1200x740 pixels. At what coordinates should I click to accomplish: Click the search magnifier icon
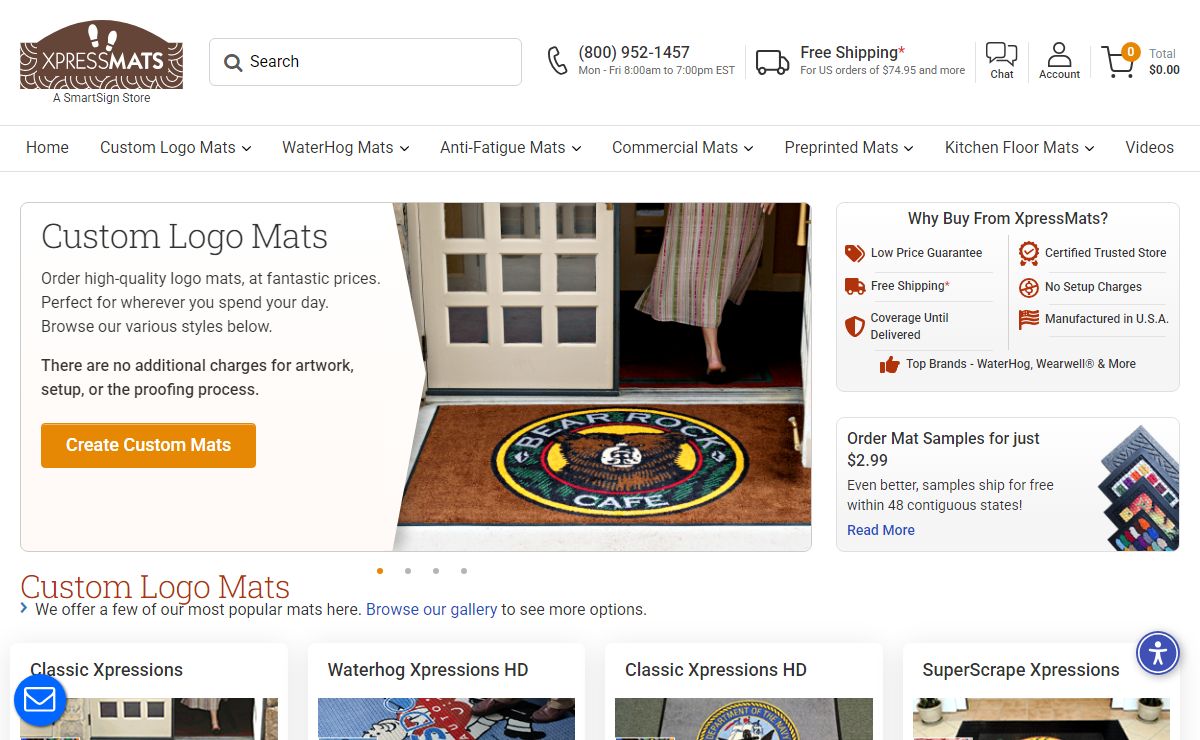(x=233, y=62)
